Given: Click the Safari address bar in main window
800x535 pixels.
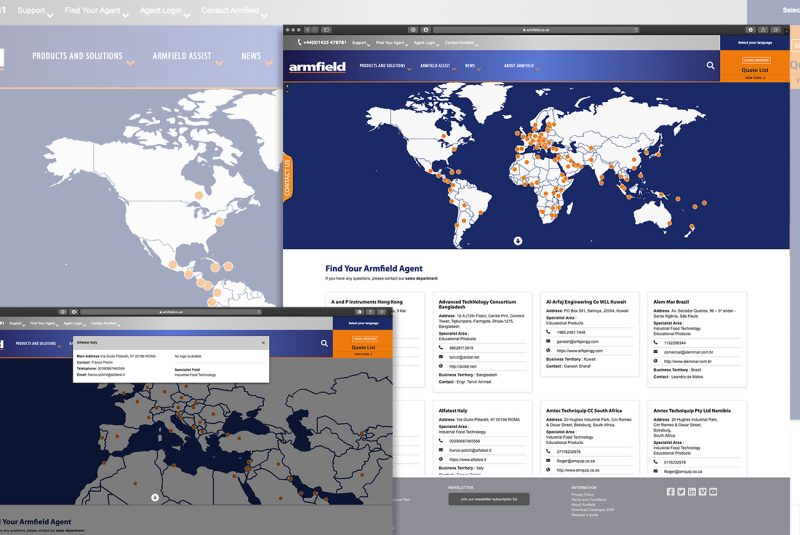Looking at the screenshot, I should pyautogui.click(x=523, y=30).
